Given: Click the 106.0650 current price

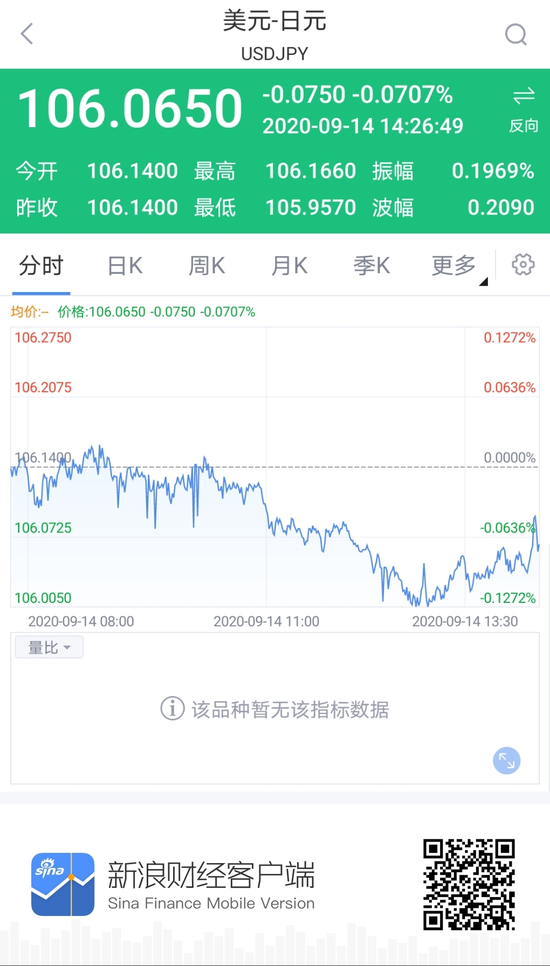Looking at the screenshot, I should (130, 108).
